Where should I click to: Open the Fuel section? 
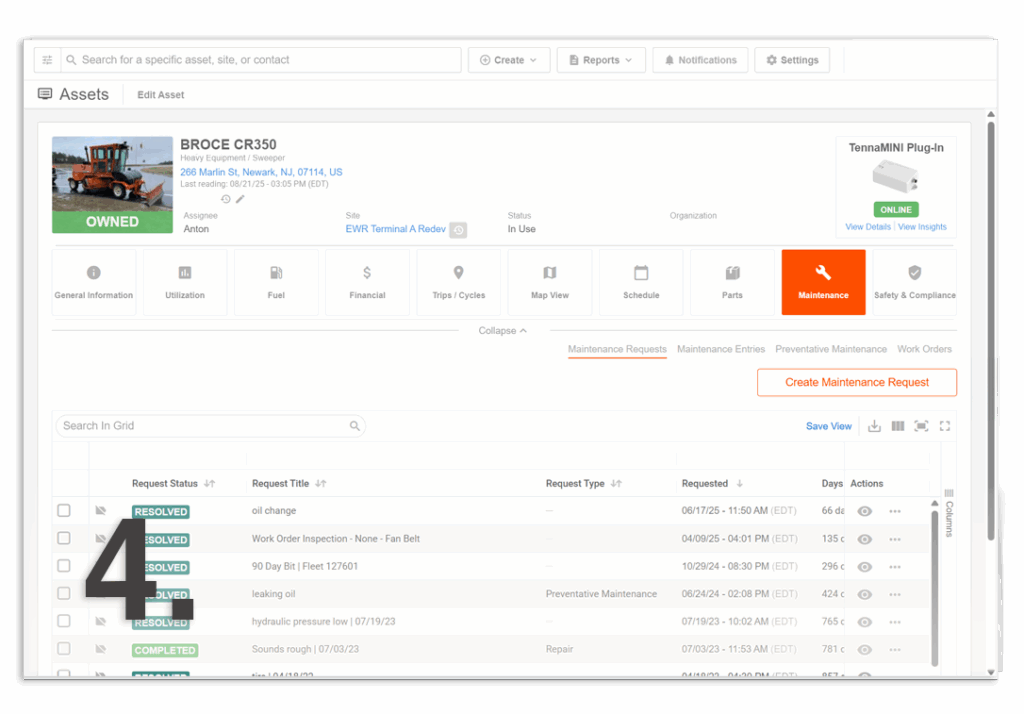276,282
